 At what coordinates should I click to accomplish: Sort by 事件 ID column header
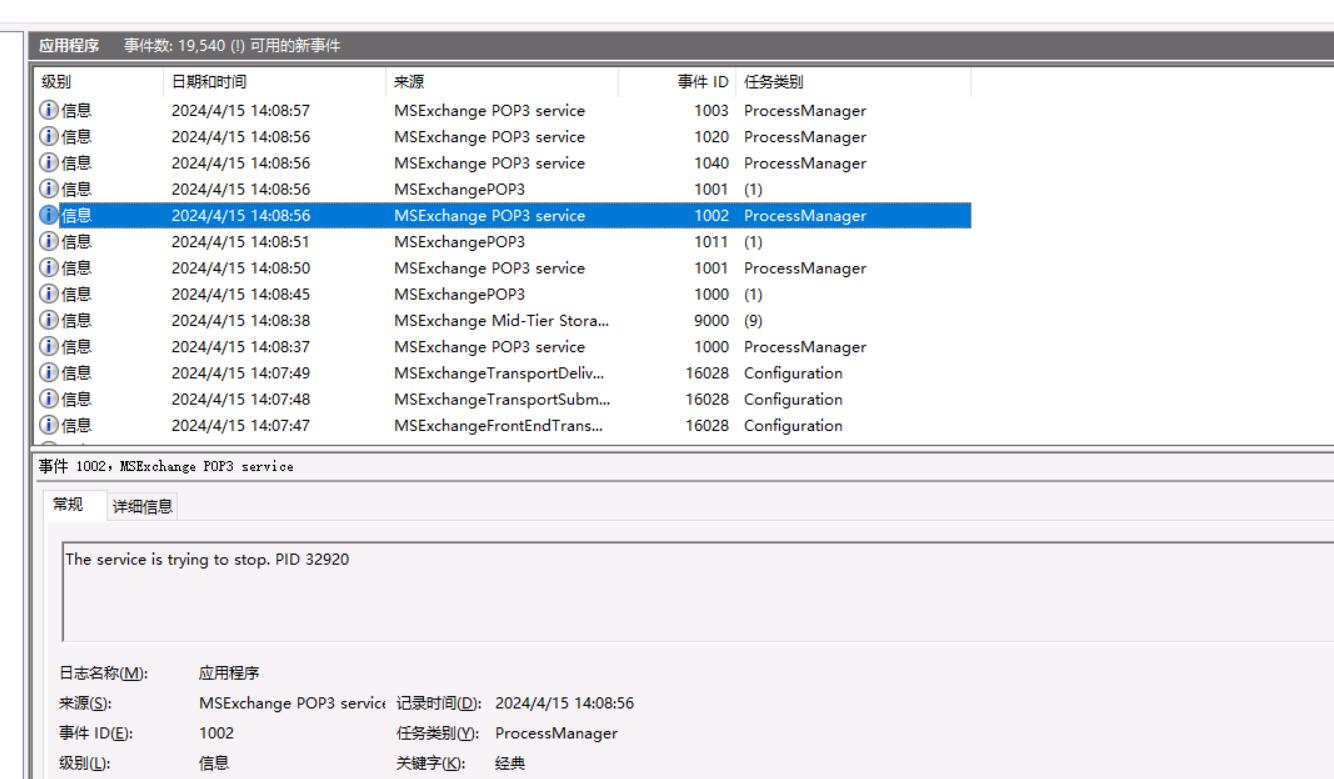tap(677, 83)
